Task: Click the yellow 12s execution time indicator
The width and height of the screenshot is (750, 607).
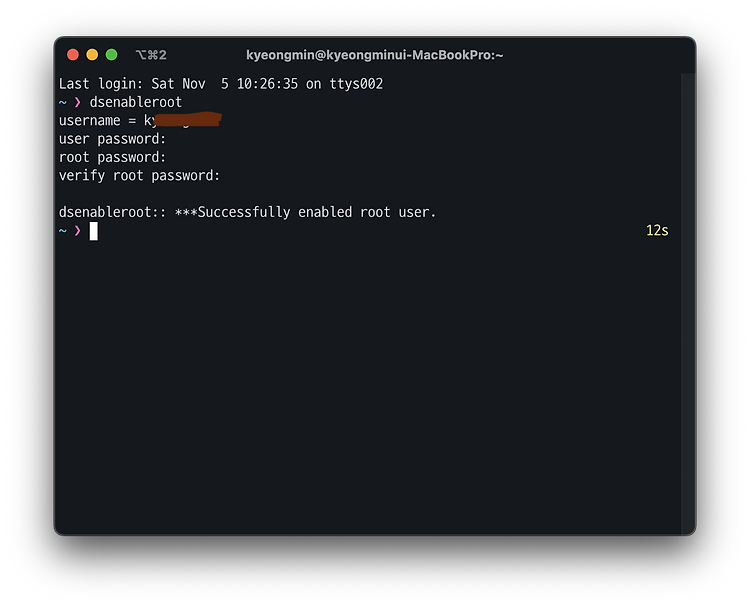Action: click(657, 231)
